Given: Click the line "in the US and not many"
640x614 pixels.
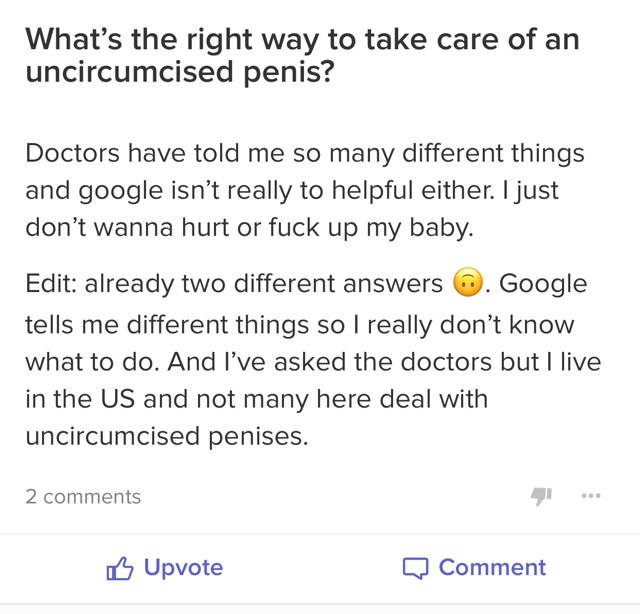Looking at the screenshot, I should [x=257, y=399].
